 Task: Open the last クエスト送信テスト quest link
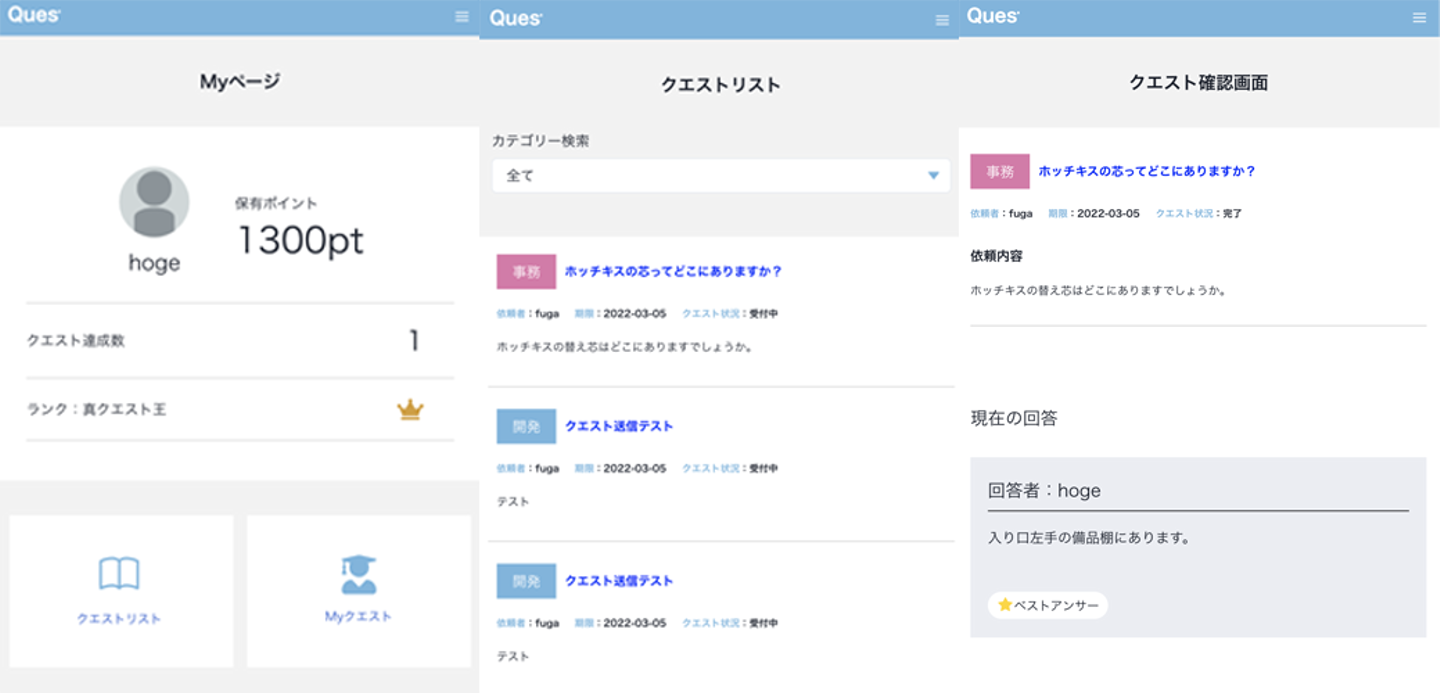[618, 581]
